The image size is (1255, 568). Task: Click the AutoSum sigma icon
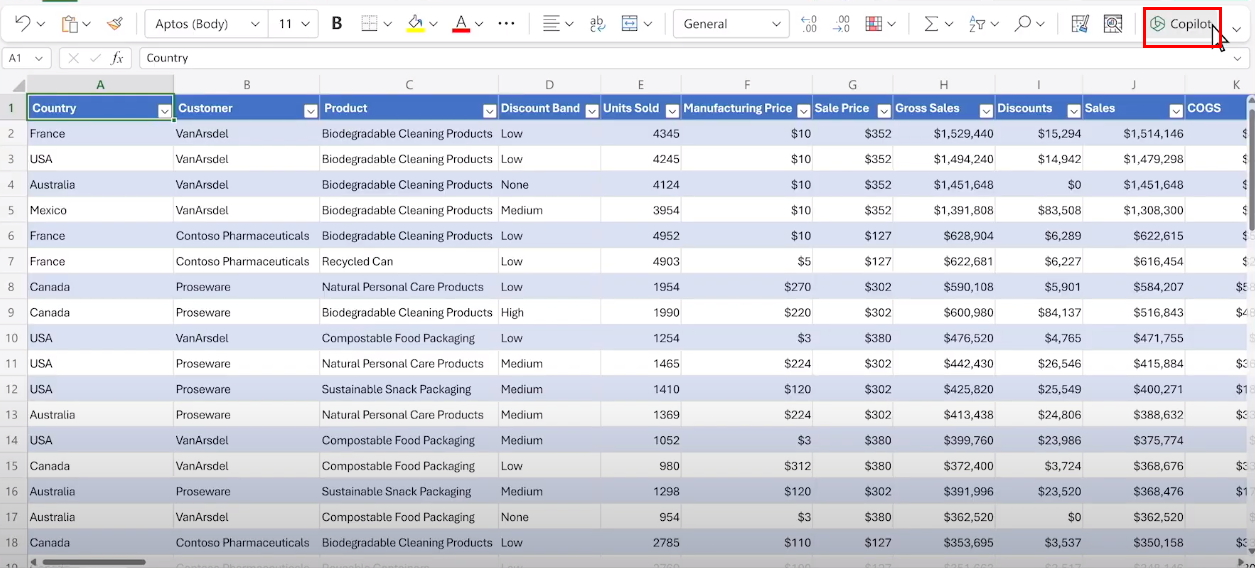[x=931, y=23]
